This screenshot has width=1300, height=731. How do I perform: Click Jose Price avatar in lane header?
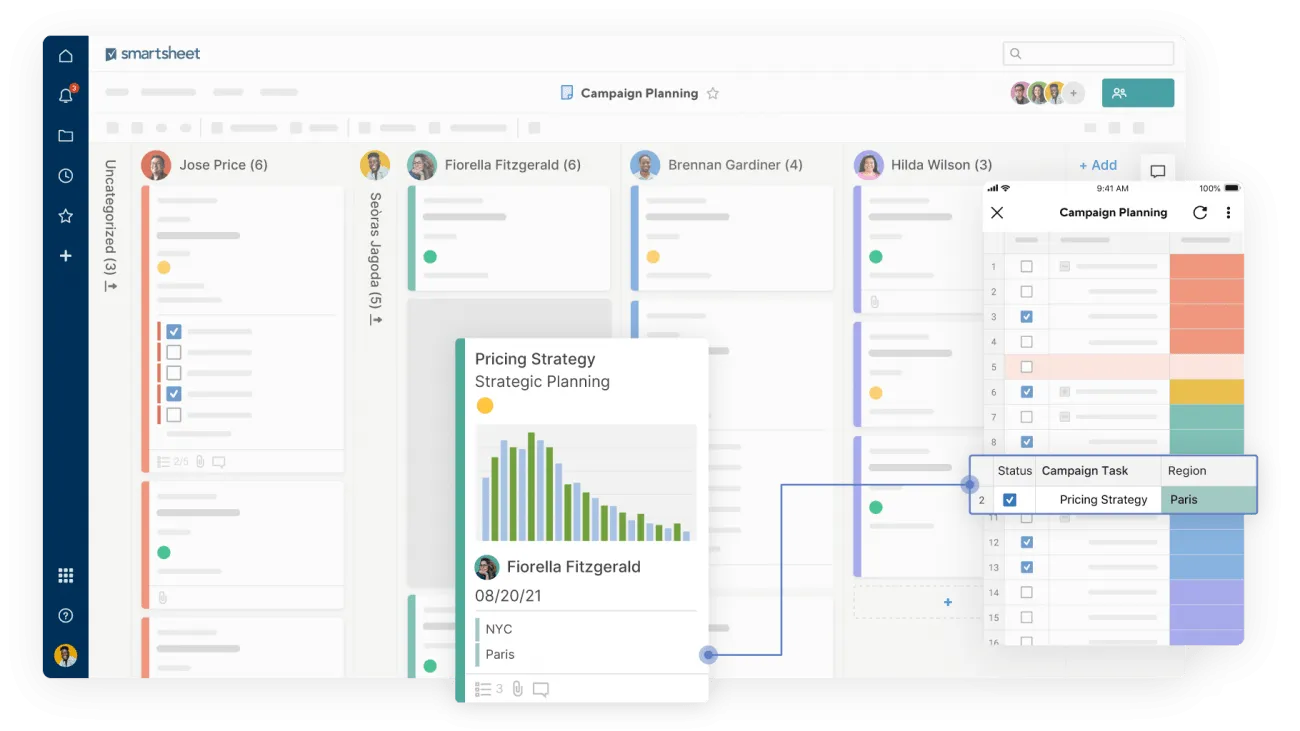(x=156, y=165)
